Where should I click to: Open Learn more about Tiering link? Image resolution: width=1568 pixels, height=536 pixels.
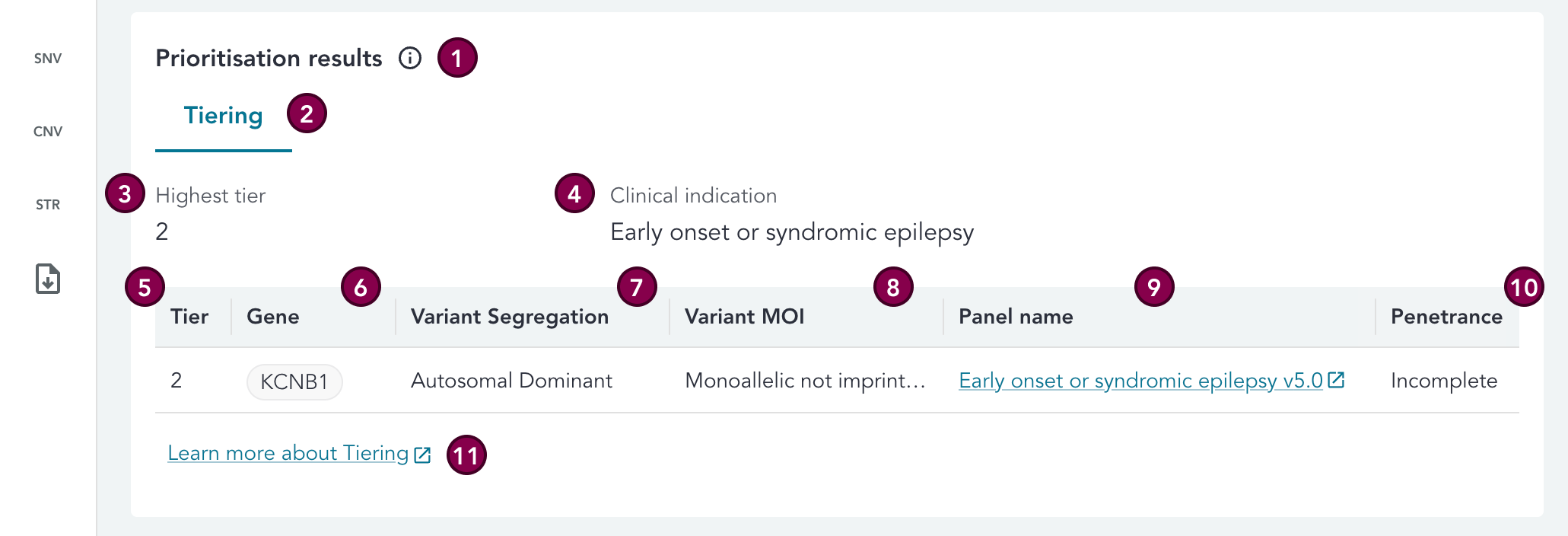[288, 453]
